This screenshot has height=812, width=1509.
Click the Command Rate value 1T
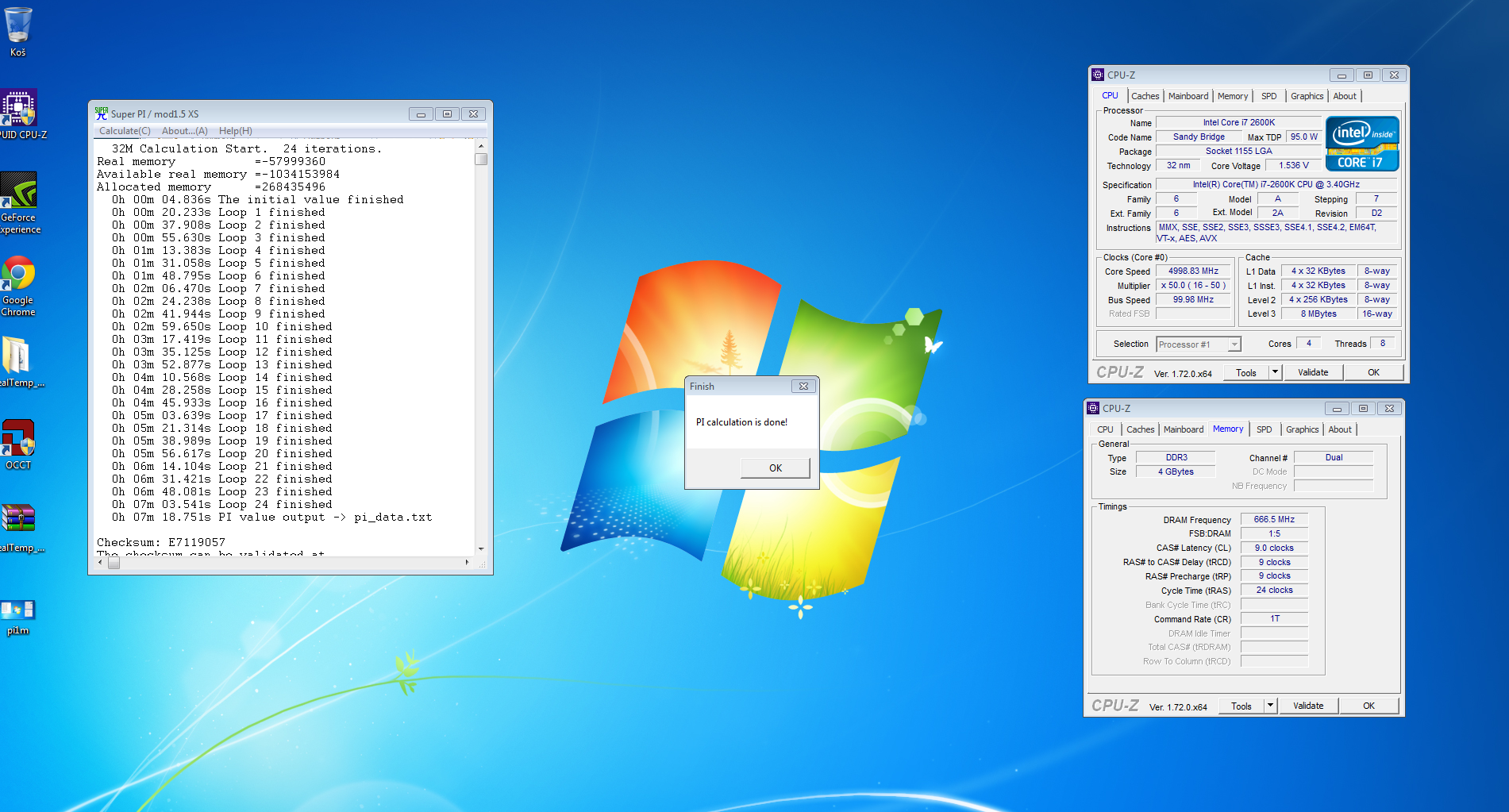[1274, 619]
